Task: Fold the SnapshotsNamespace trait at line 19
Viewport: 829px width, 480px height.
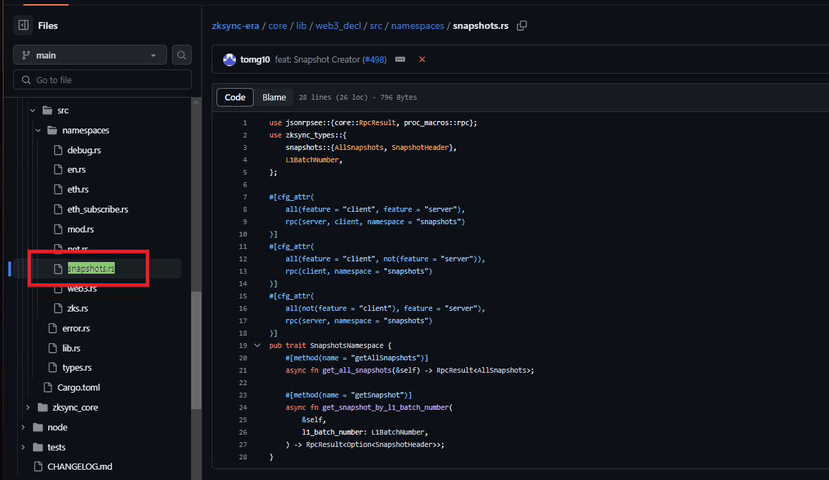Action: click(x=258, y=345)
